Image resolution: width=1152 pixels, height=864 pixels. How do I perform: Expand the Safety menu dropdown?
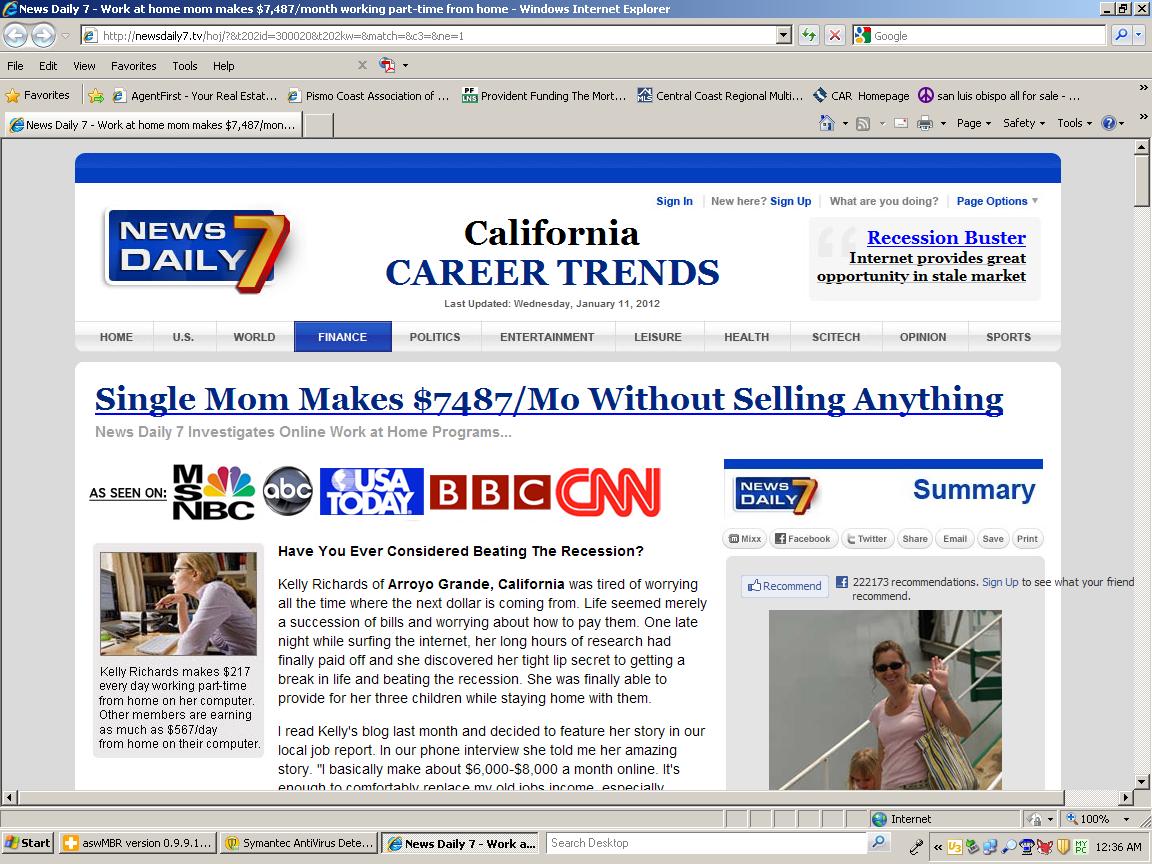point(1023,123)
